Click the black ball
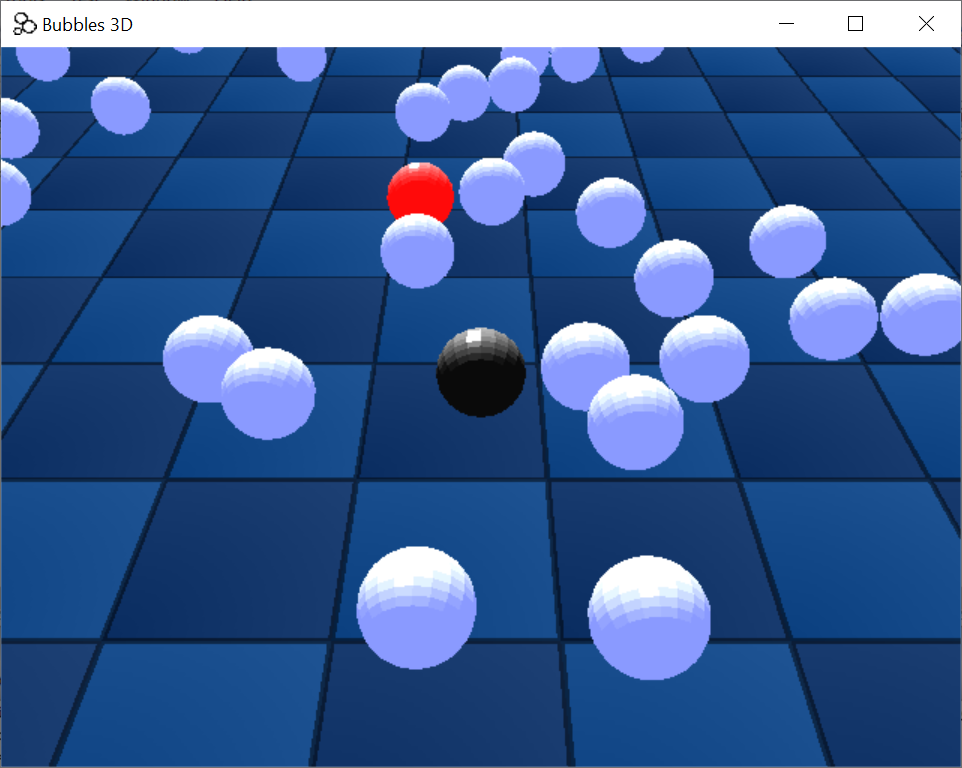Image resolution: width=962 pixels, height=768 pixels. [481, 372]
